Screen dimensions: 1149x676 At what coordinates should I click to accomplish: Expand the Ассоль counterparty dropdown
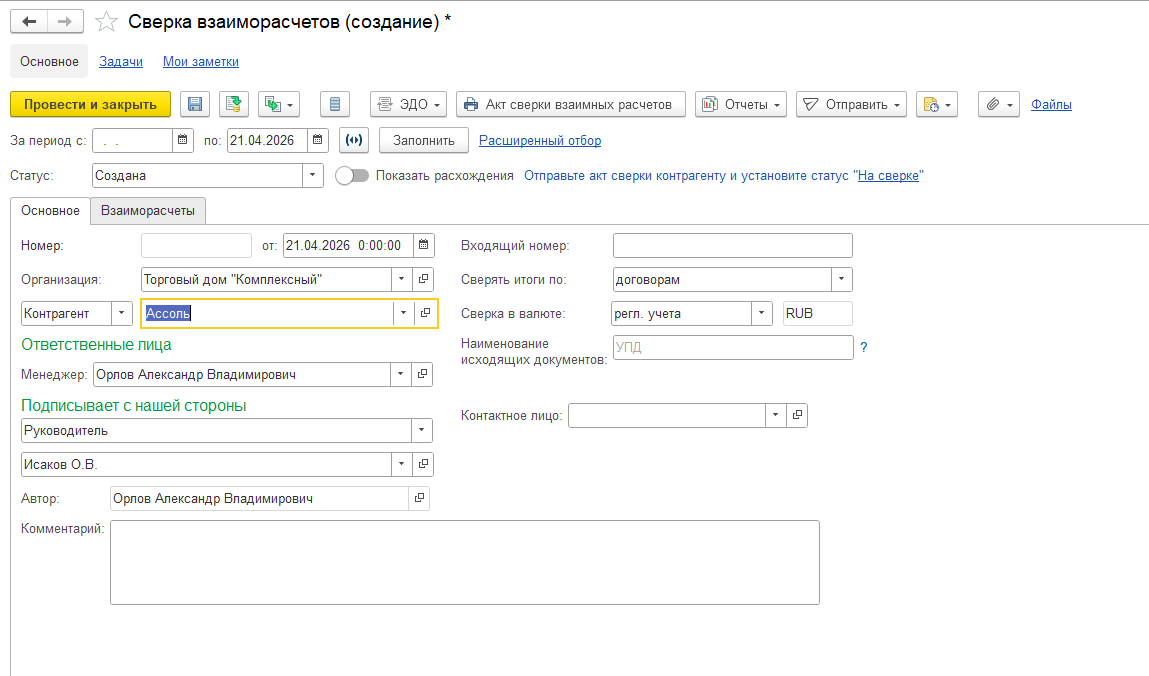[403, 313]
